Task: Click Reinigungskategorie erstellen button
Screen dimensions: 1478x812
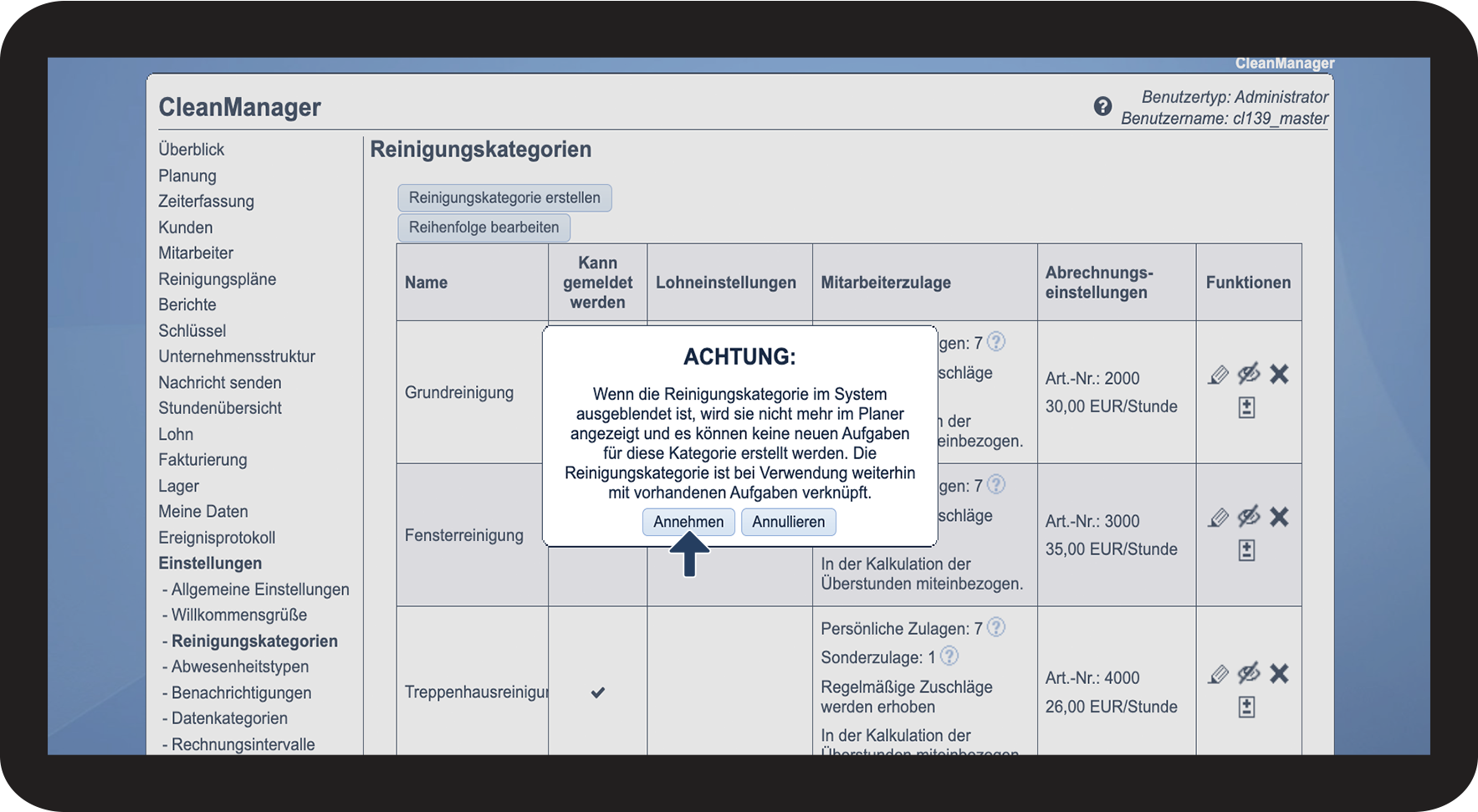Action: 504,198
